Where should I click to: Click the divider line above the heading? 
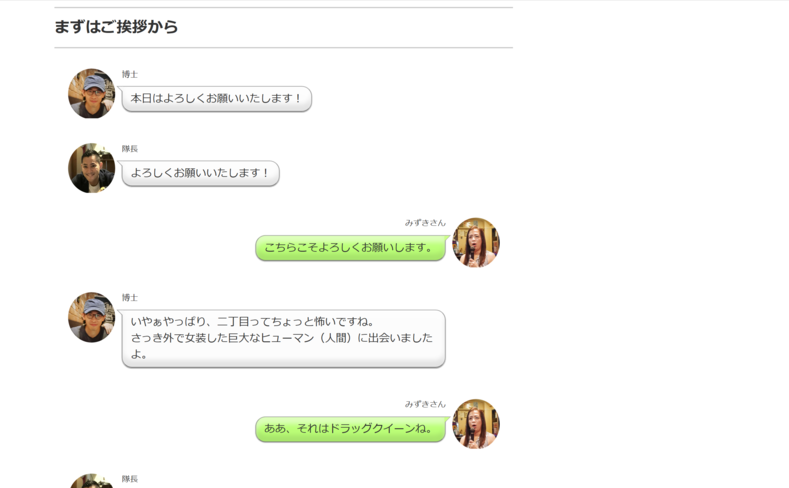(283, 8)
